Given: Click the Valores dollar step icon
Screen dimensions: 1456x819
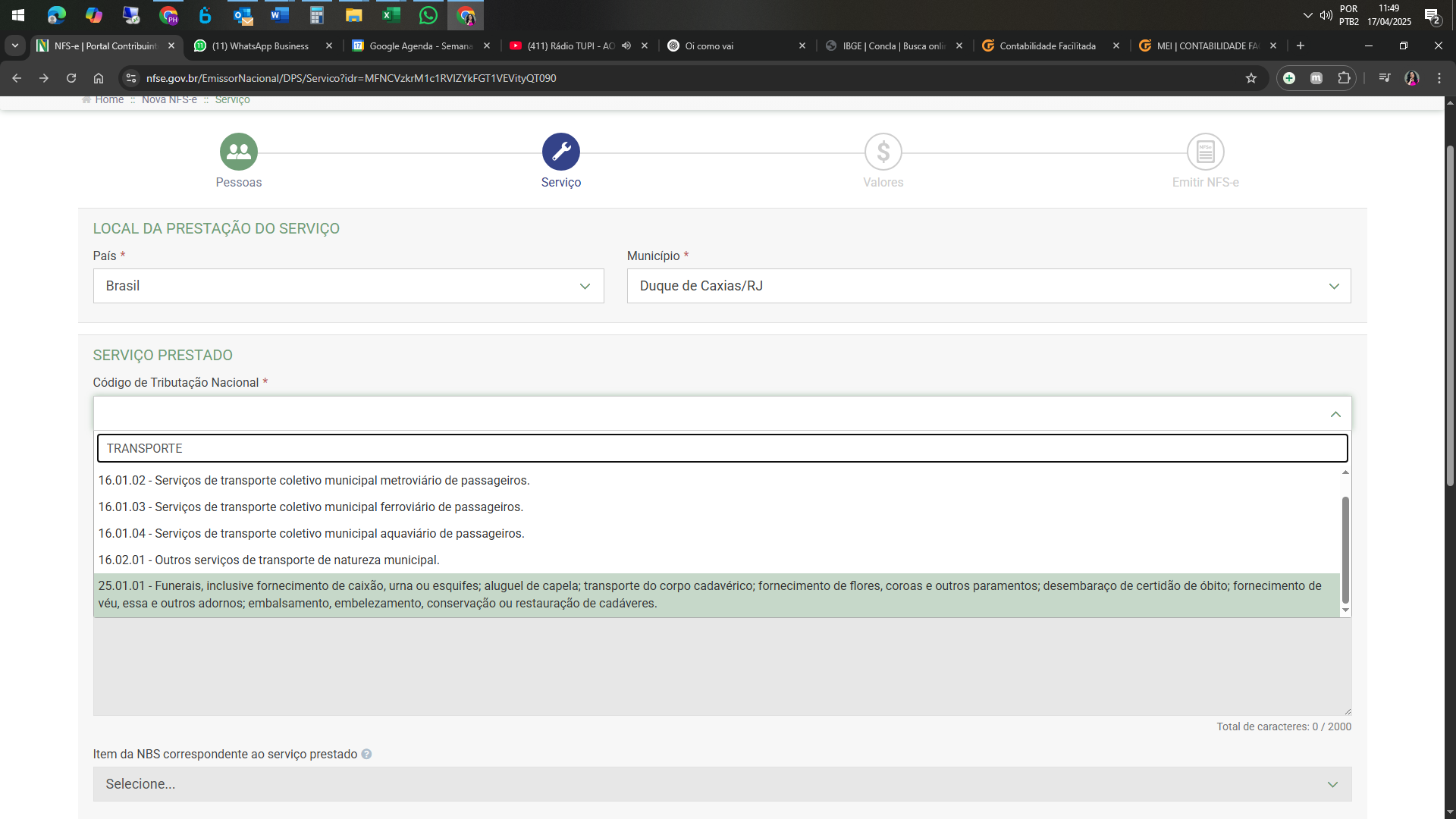Looking at the screenshot, I should tap(883, 152).
